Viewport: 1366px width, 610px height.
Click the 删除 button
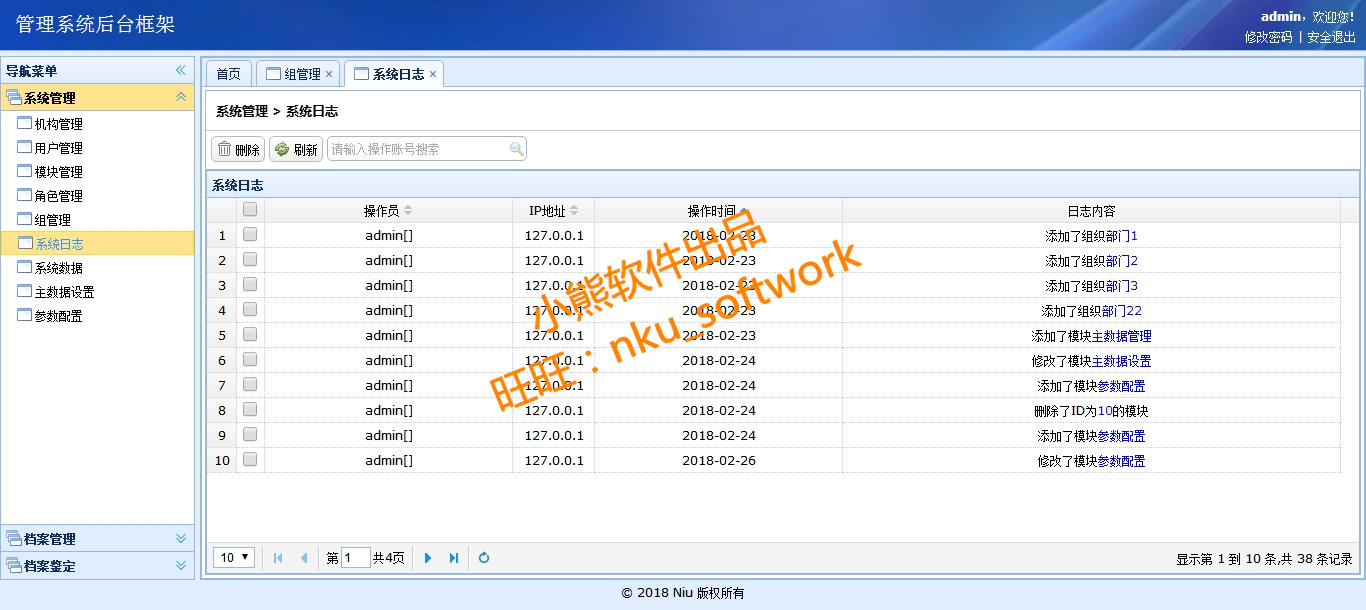238,149
